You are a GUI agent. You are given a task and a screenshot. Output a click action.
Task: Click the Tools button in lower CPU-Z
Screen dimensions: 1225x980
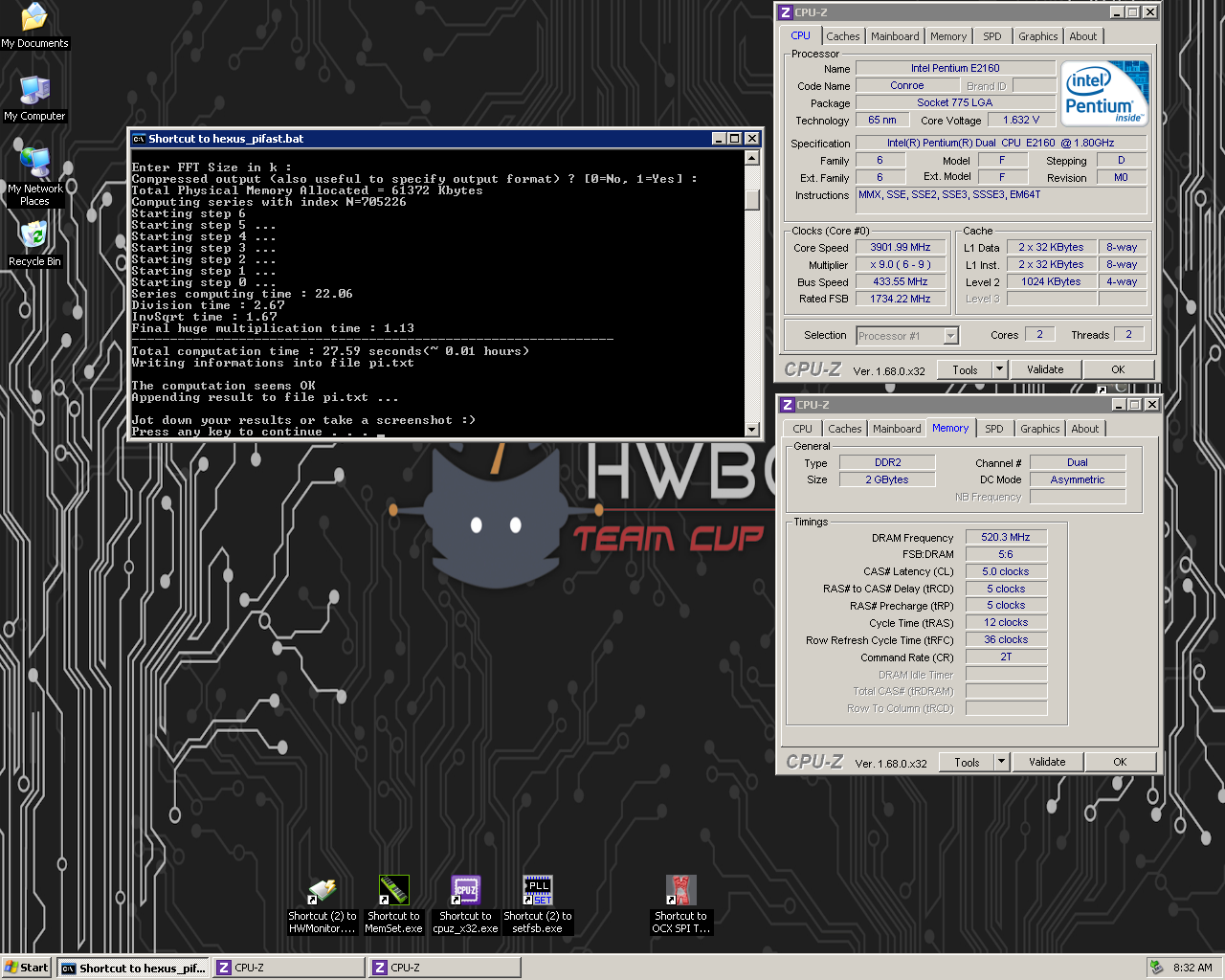point(967,762)
